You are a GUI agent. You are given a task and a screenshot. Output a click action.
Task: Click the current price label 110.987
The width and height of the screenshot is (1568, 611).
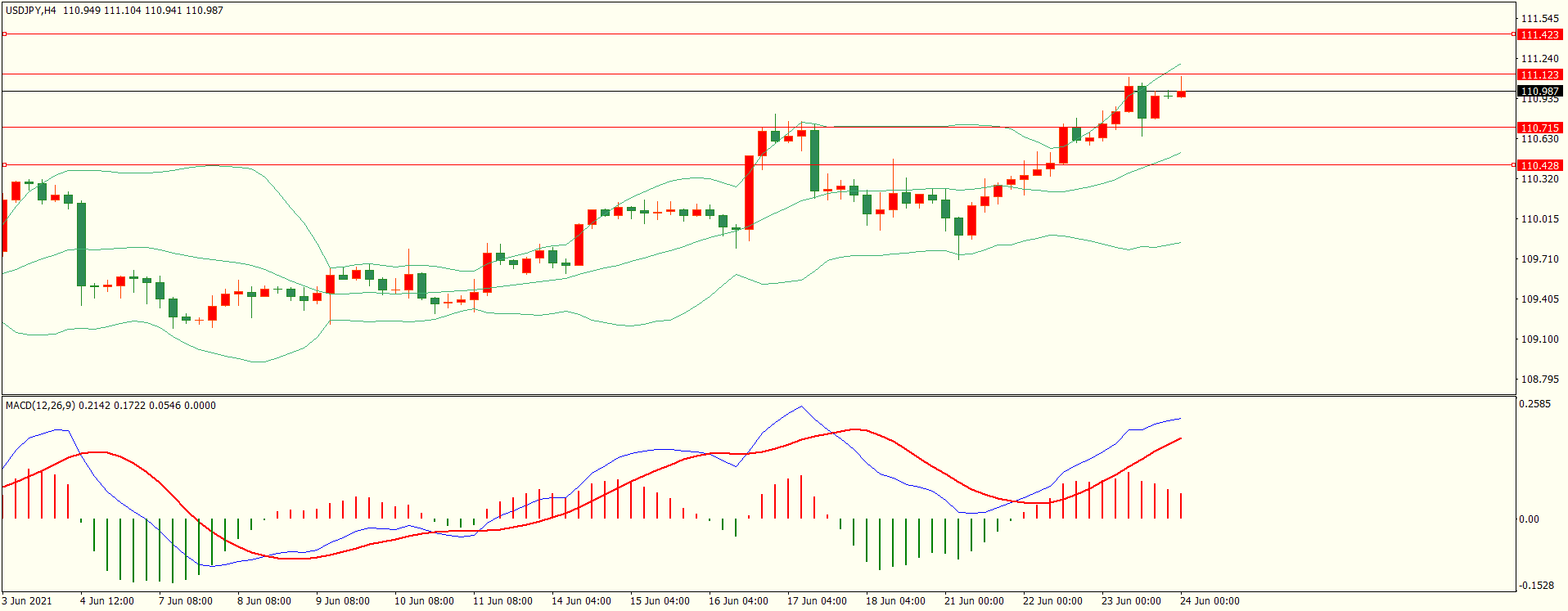point(1539,91)
